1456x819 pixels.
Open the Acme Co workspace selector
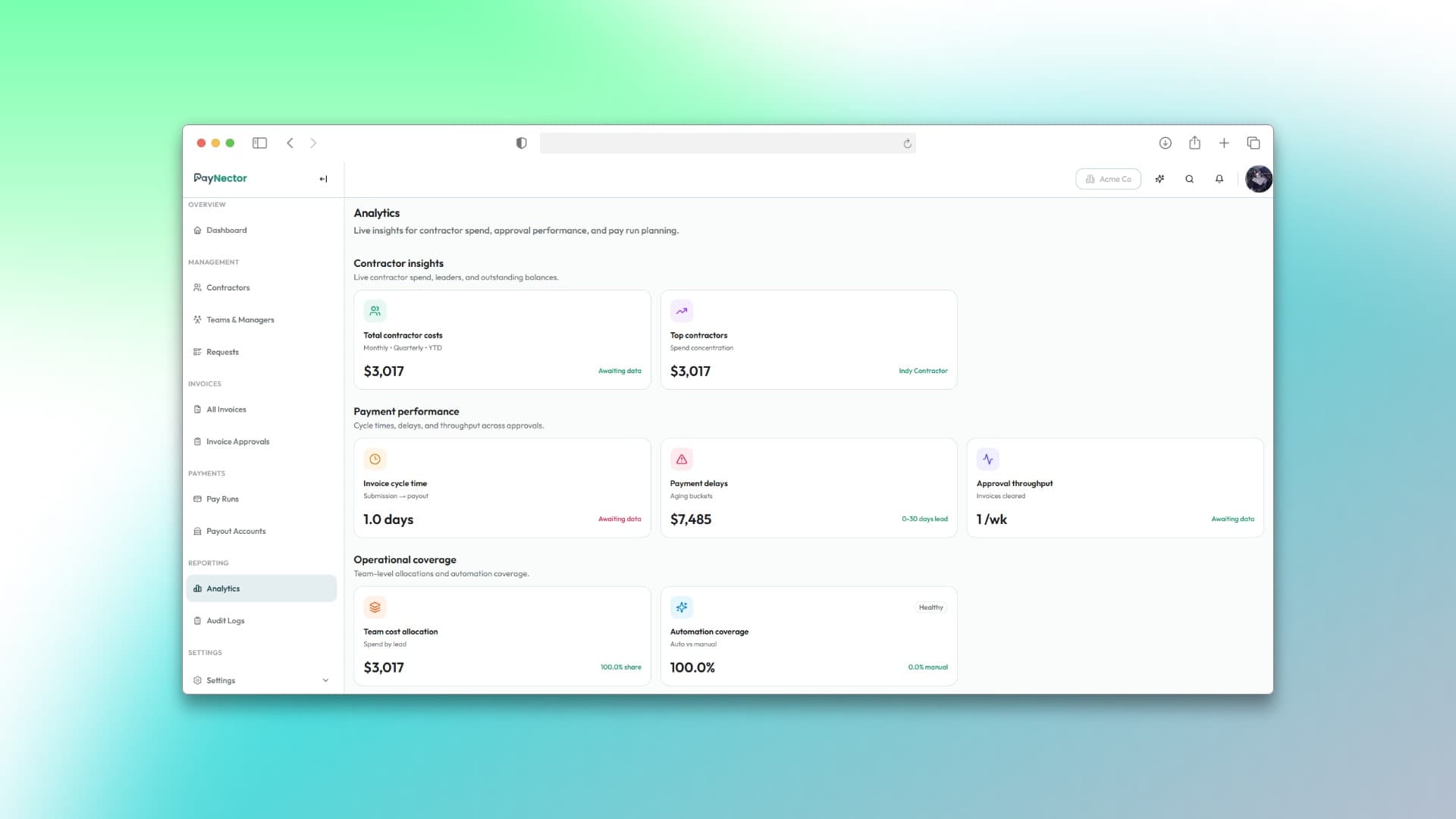click(x=1108, y=179)
